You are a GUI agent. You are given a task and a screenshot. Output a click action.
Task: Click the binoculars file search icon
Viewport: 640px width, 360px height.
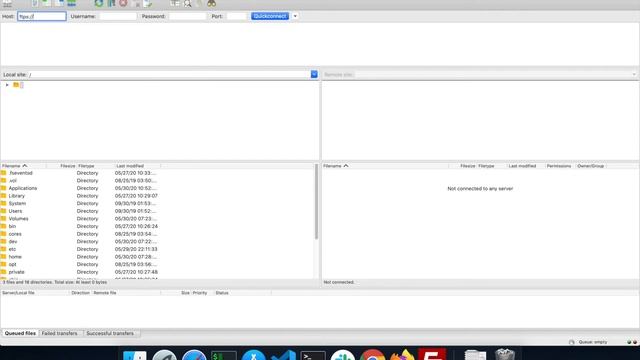point(211,3)
